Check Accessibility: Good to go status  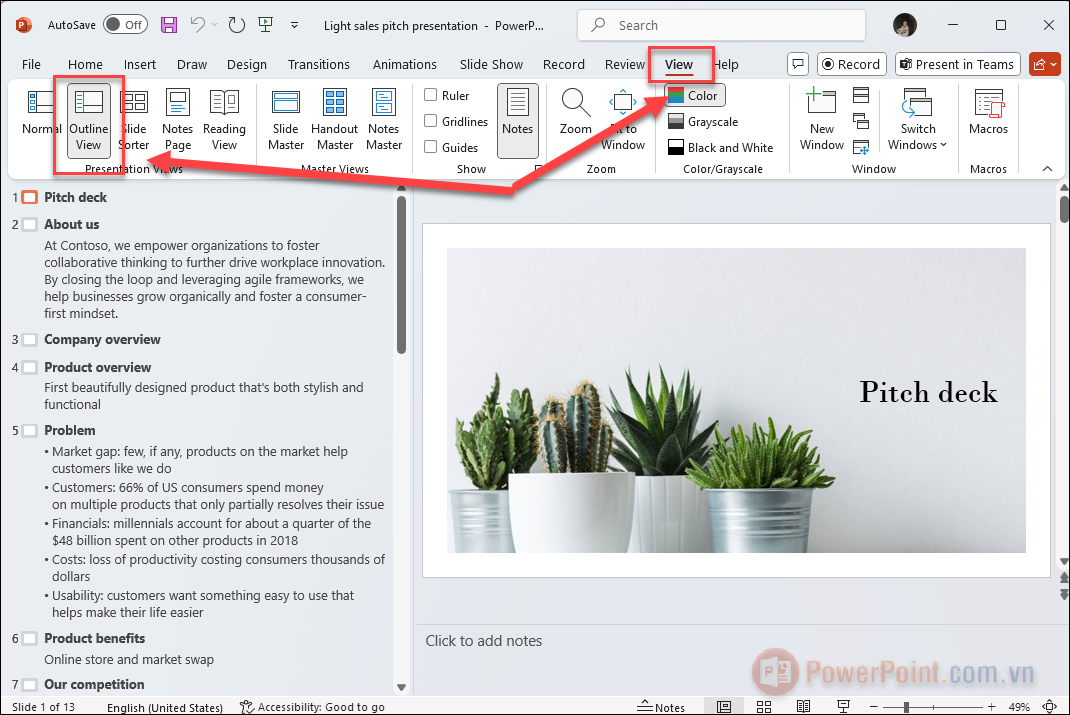click(313, 707)
